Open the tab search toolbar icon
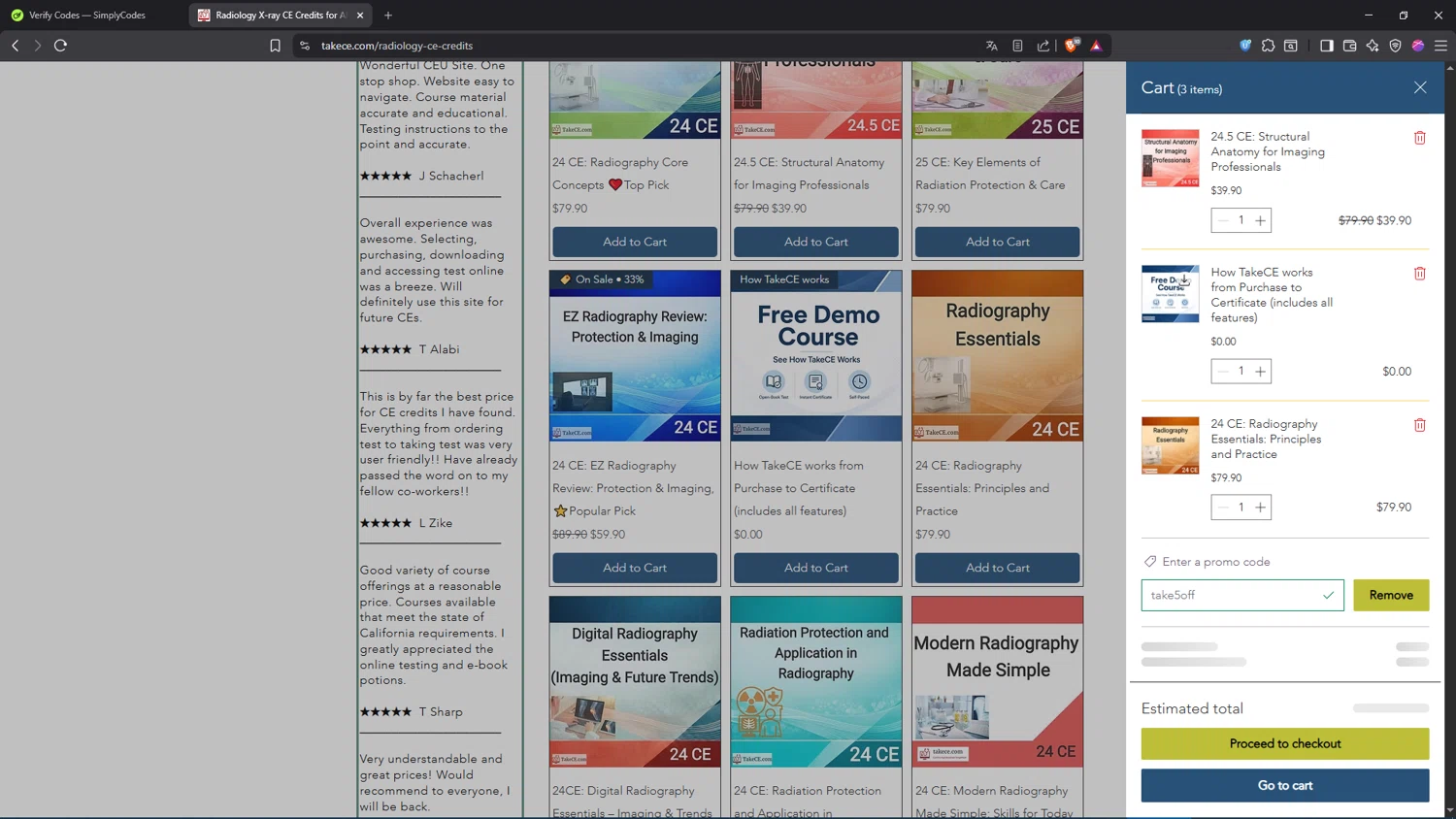The image size is (1456, 819). 1291,46
